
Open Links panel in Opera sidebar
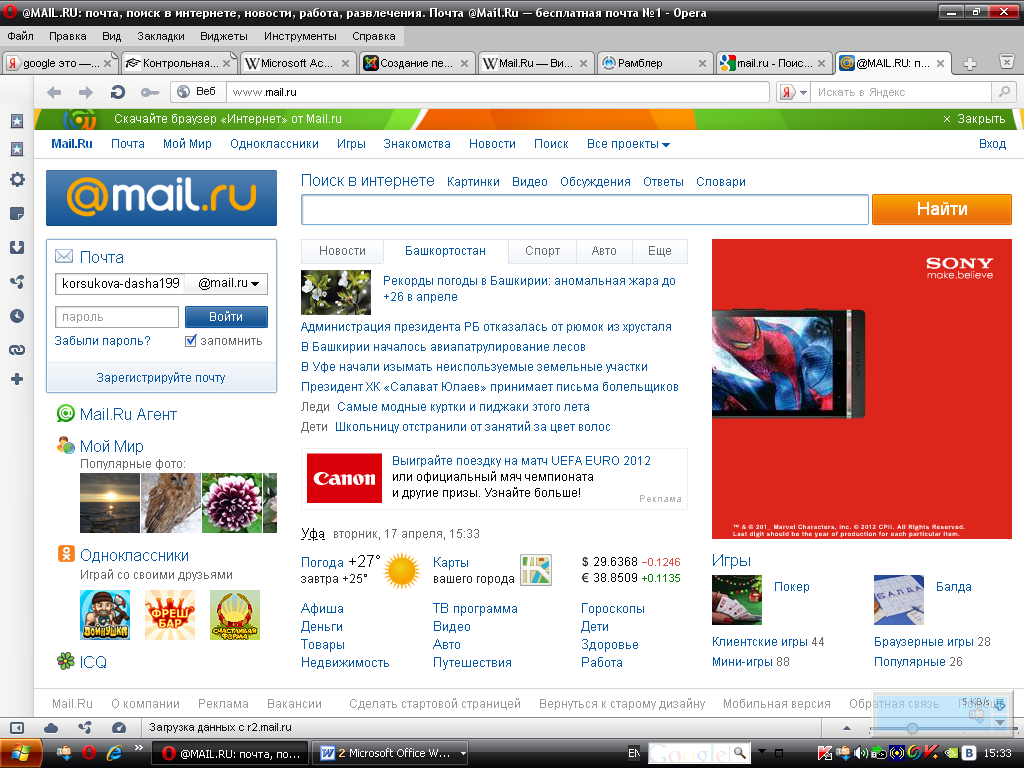click(x=17, y=350)
